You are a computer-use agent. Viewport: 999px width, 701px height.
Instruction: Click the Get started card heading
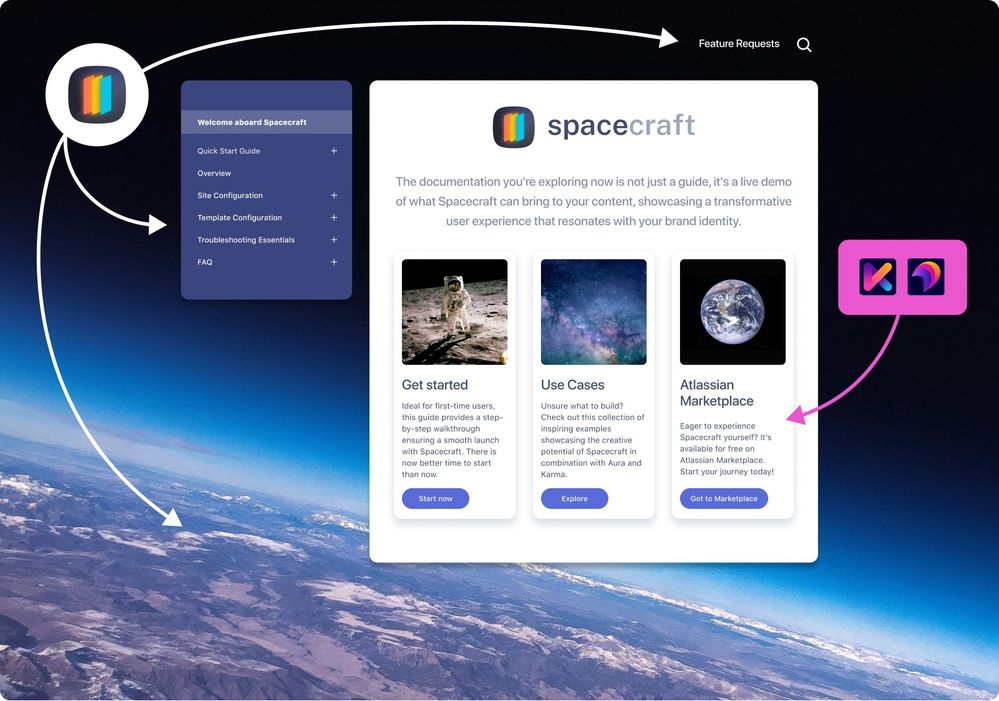[x=435, y=385]
